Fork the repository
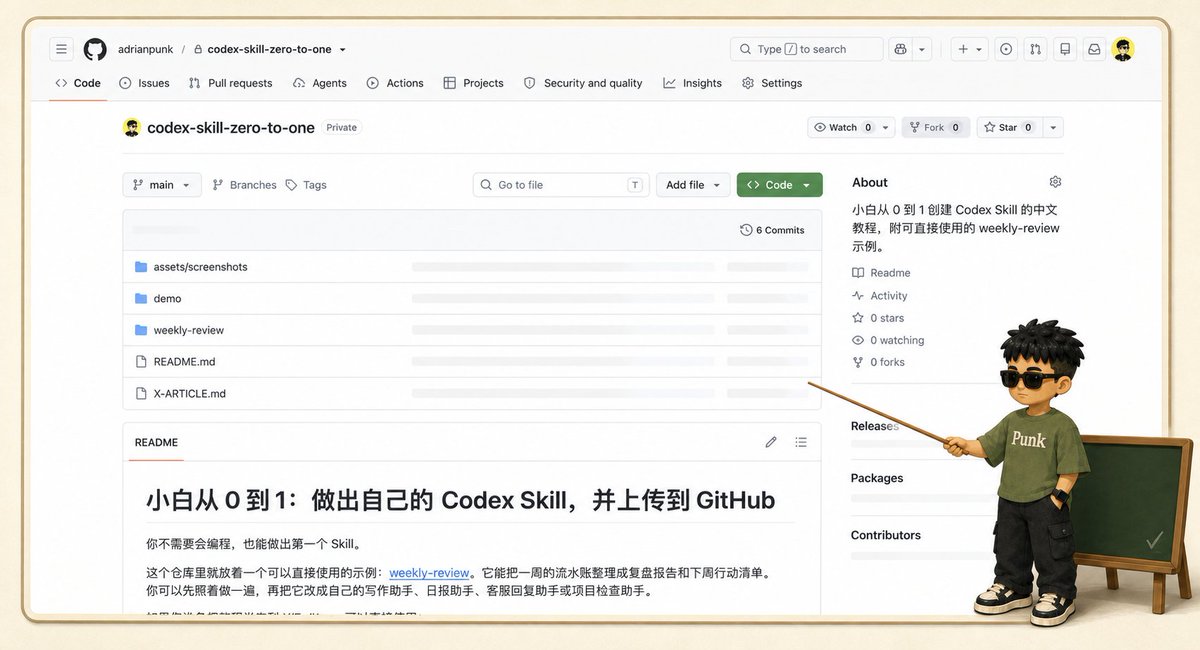1200x650 pixels. (936, 127)
